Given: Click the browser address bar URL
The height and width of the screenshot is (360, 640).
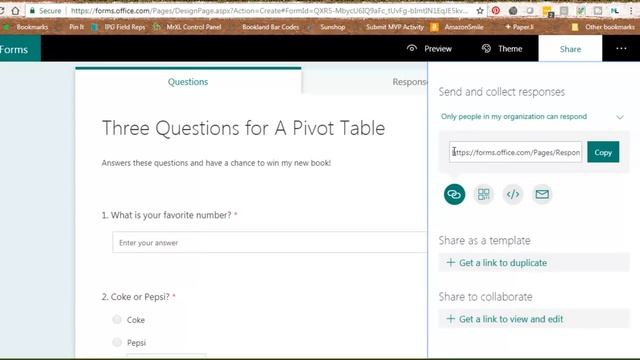Looking at the screenshot, I should point(269,11).
